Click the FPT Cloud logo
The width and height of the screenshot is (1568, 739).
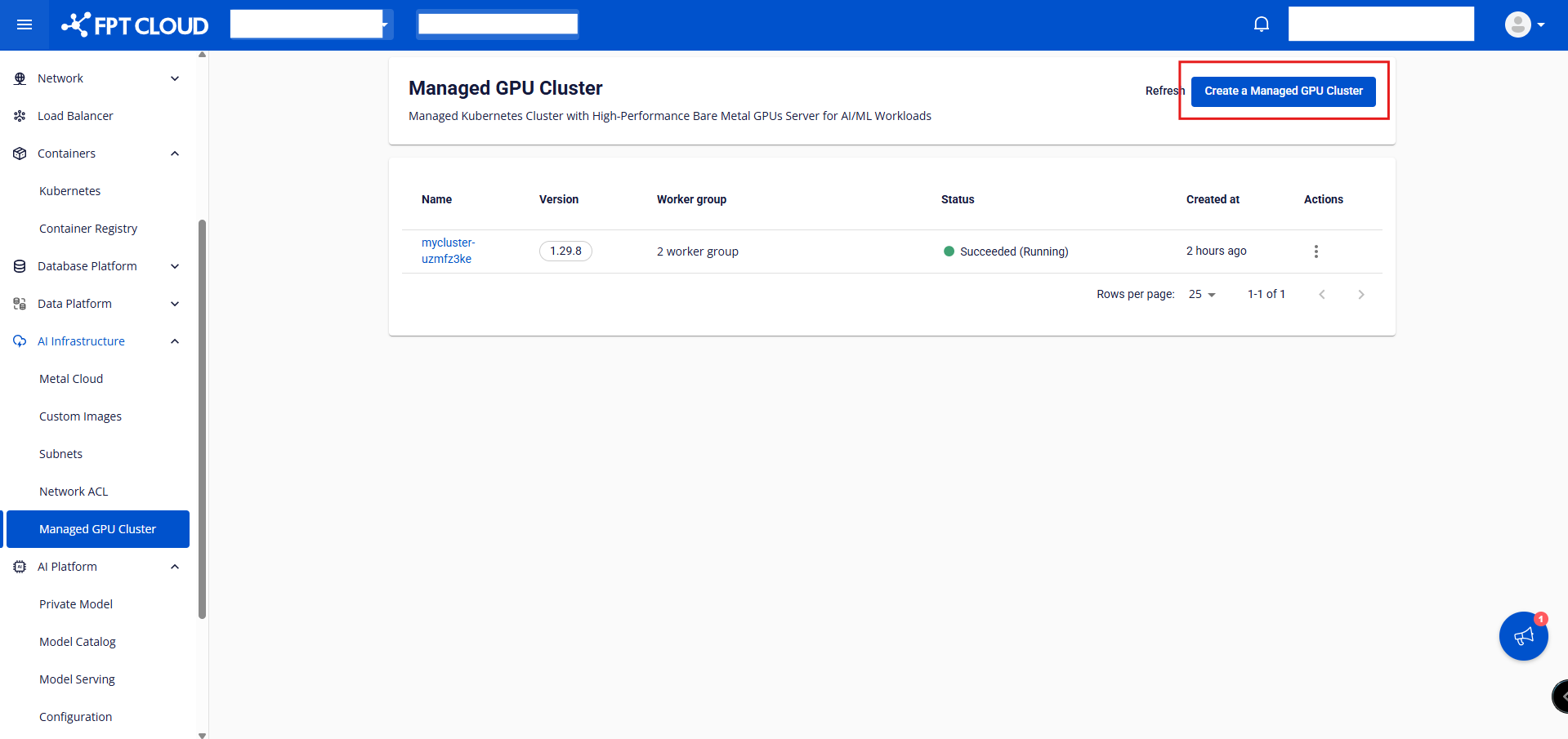pos(136,25)
